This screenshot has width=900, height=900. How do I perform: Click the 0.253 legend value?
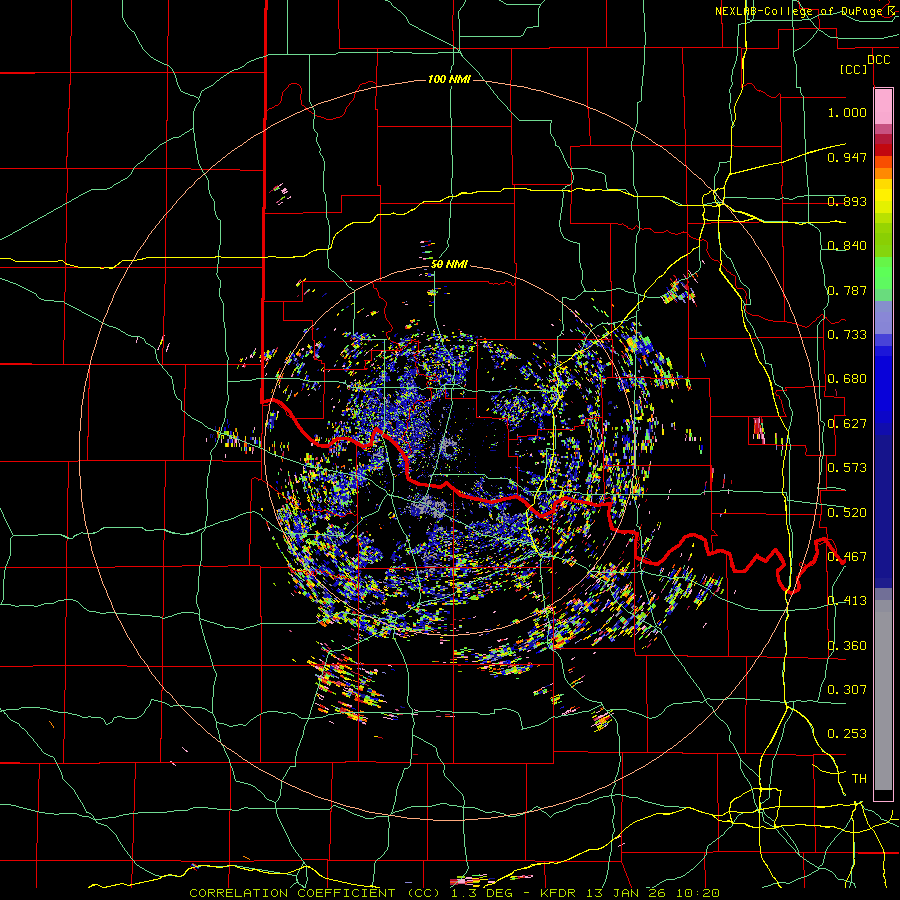(847, 734)
